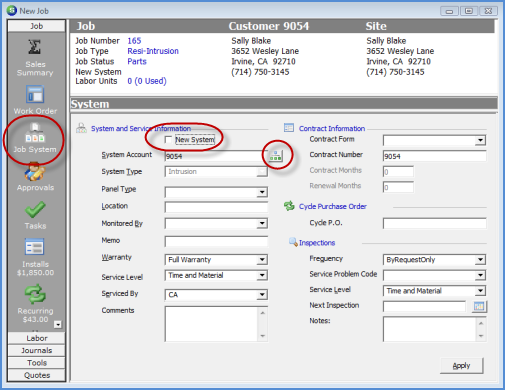Click the Memo text field

[216, 241]
